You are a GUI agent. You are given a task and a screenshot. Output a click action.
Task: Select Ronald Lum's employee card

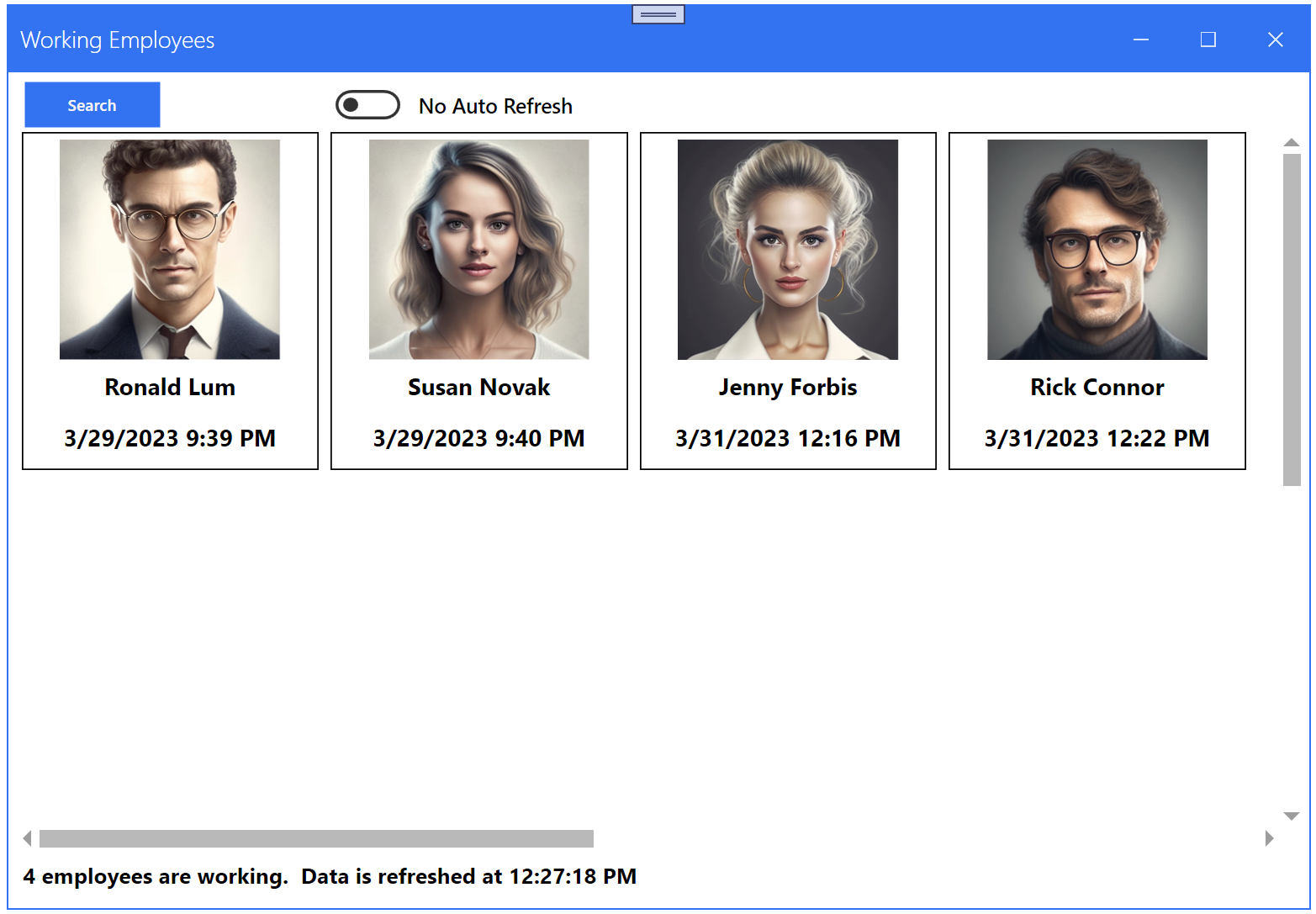pyautogui.click(x=169, y=301)
